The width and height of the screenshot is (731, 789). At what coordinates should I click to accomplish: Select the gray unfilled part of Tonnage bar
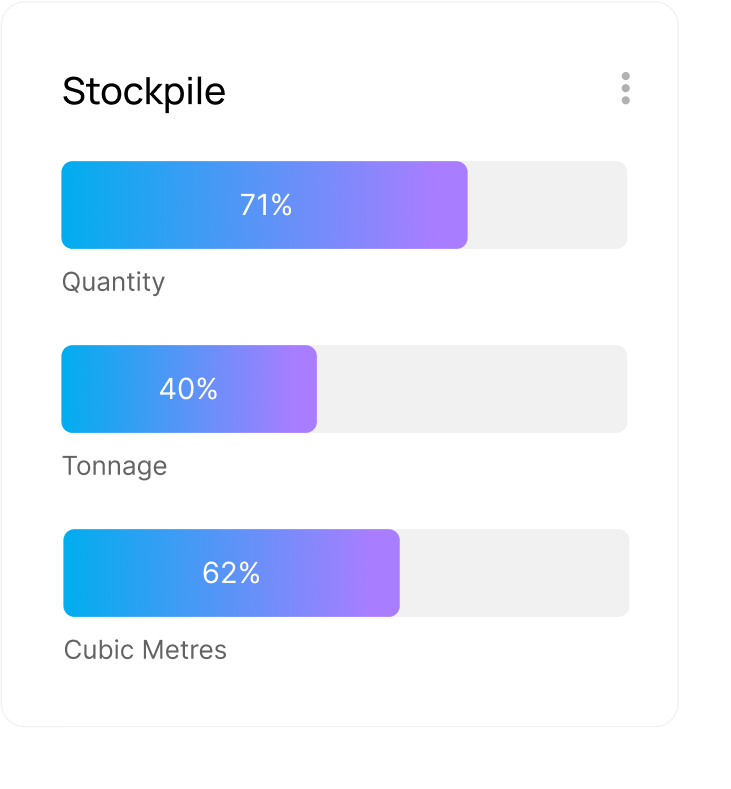(x=472, y=389)
